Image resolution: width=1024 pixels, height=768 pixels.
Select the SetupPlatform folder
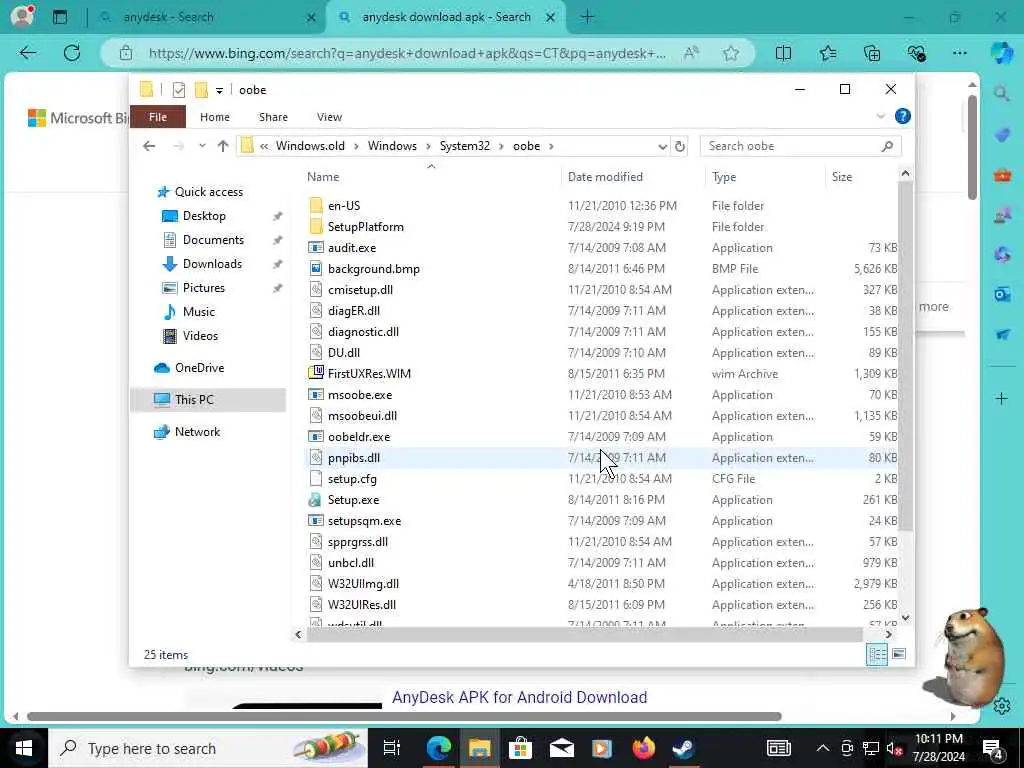coord(366,227)
